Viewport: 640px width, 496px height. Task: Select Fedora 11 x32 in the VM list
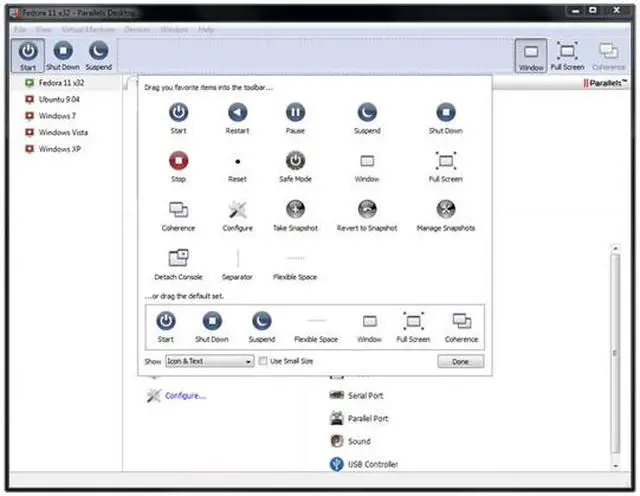pyautogui.click(x=61, y=83)
